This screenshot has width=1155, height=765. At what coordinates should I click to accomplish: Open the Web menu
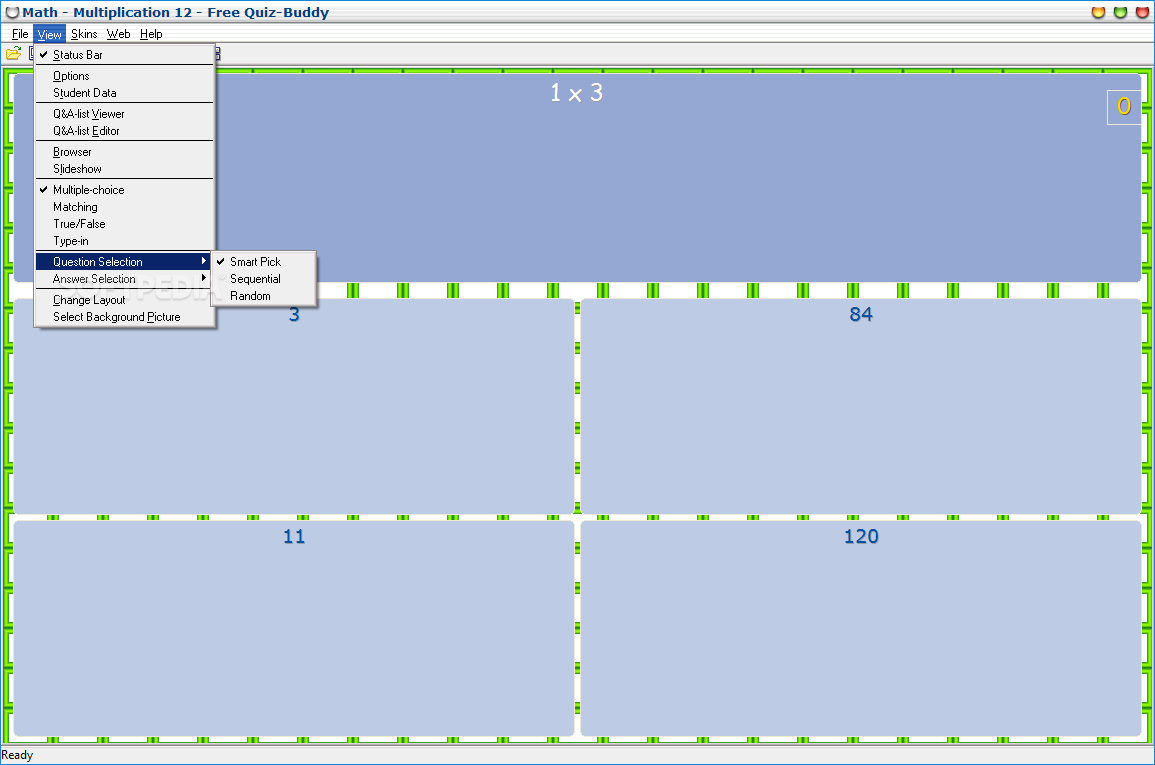tap(118, 34)
